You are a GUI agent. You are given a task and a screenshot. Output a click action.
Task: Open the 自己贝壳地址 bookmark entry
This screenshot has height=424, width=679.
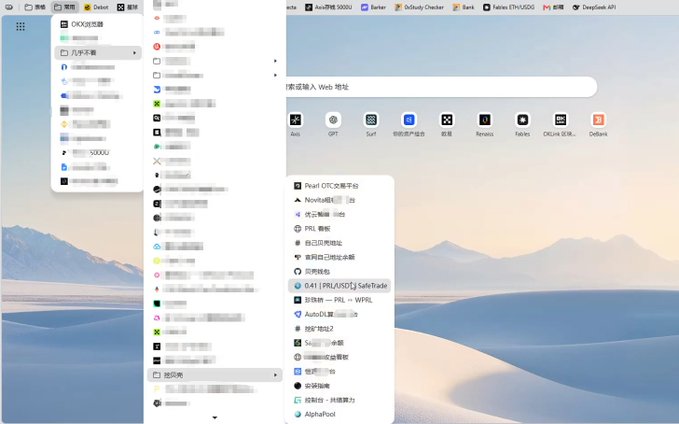340,243
